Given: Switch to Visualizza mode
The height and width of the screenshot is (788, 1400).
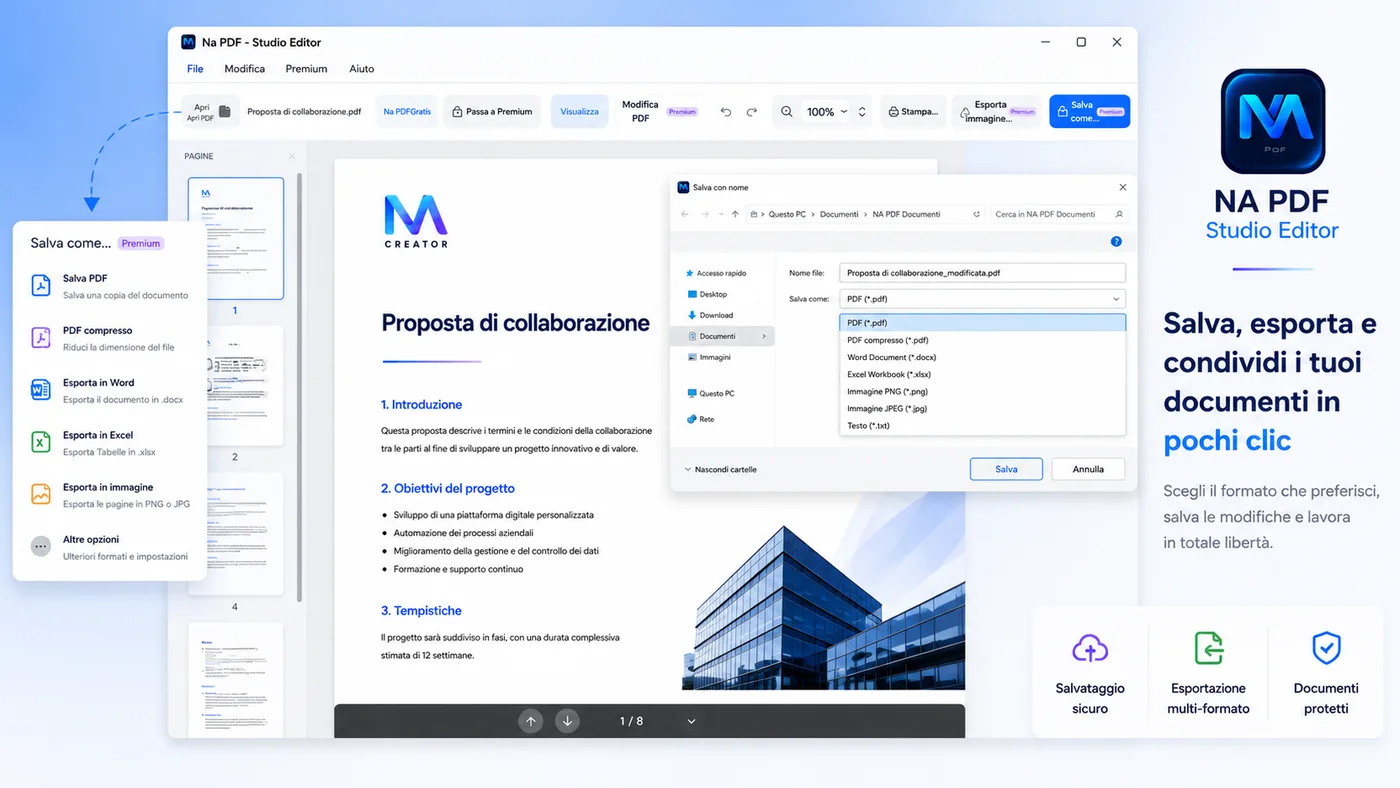Looking at the screenshot, I should 580,112.
